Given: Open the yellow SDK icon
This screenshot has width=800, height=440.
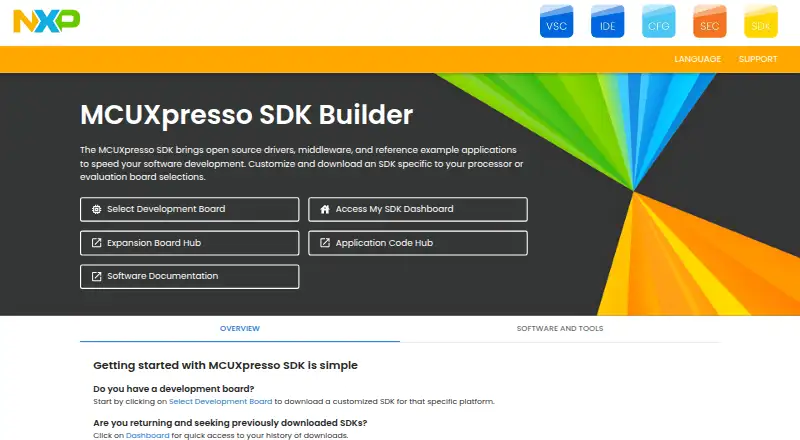Looking at the screenshot, I should (760, 21).
